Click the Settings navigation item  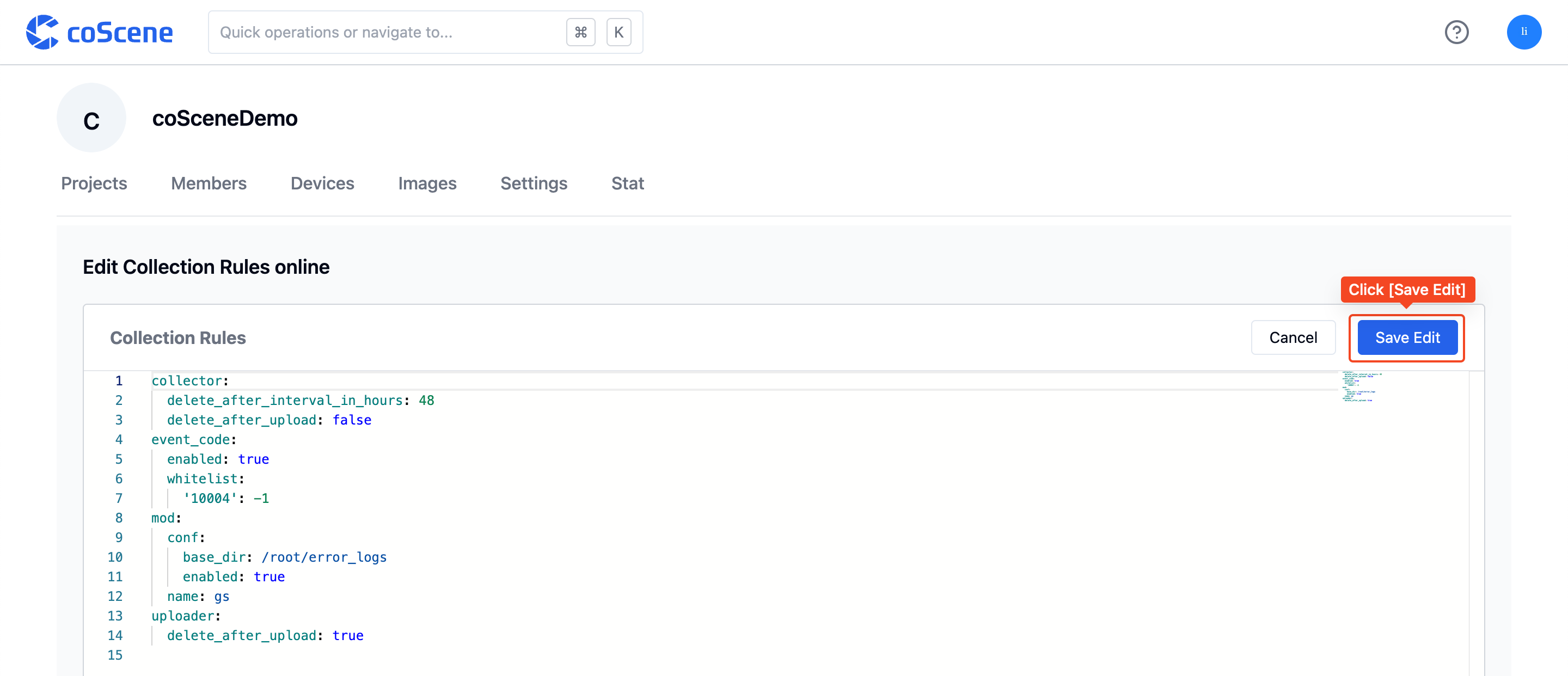point(534,183)
